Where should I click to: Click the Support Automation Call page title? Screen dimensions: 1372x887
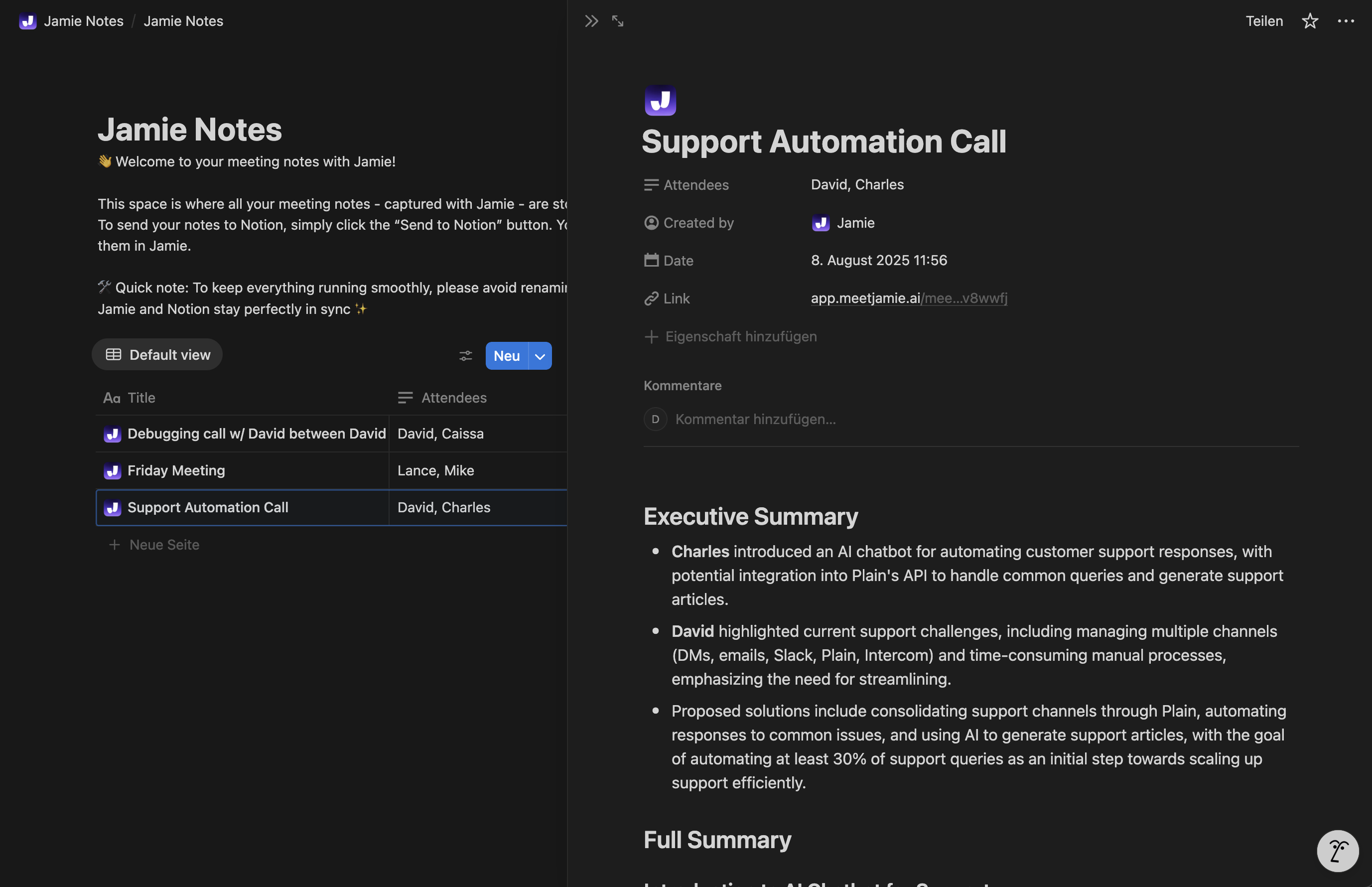point(823,142)
